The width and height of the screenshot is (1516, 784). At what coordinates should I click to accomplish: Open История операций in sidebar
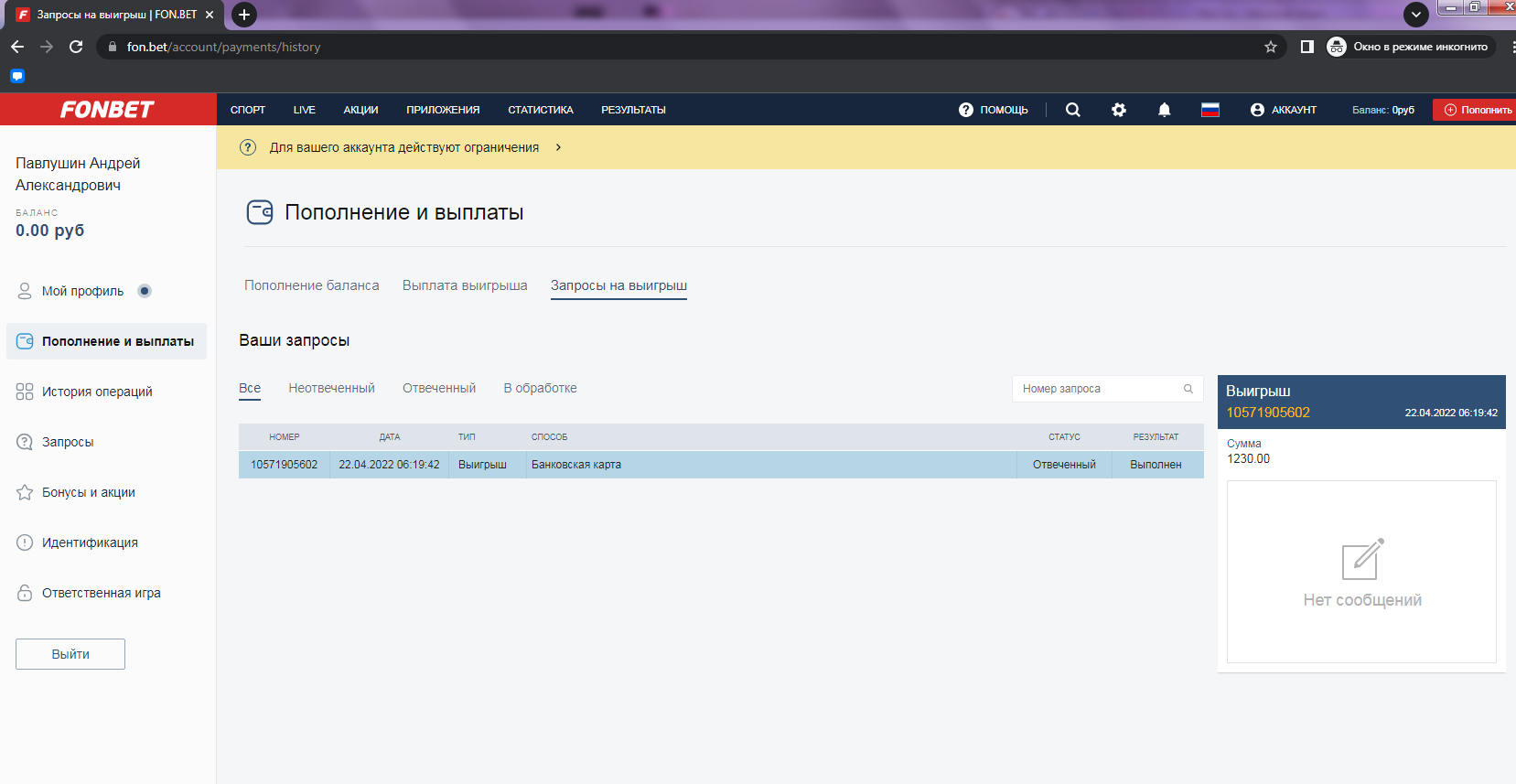pos(97,392)
